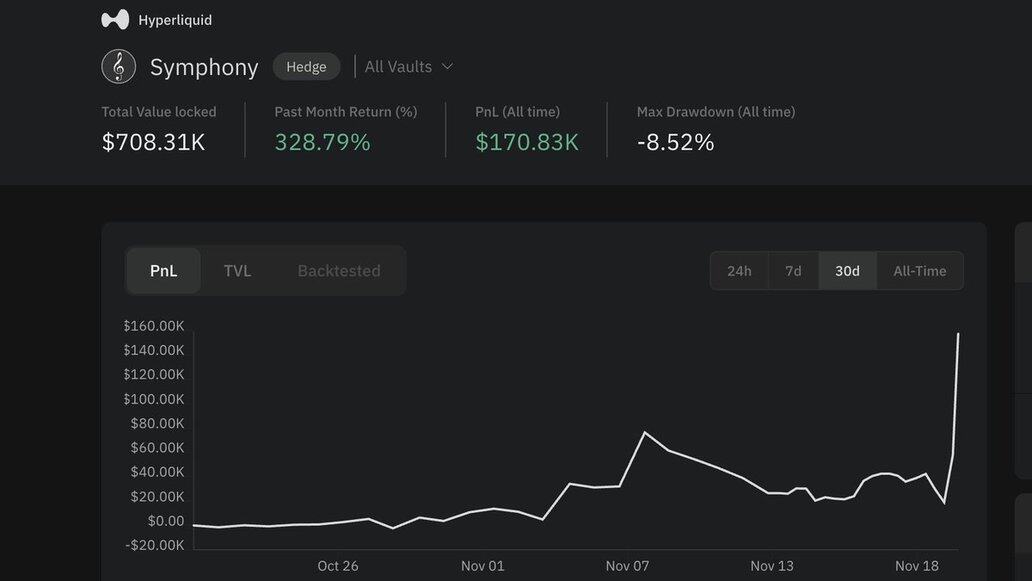Select the Backtested chart tab
The height and width of the screenshot is (581, 1032).
(339, 271)
